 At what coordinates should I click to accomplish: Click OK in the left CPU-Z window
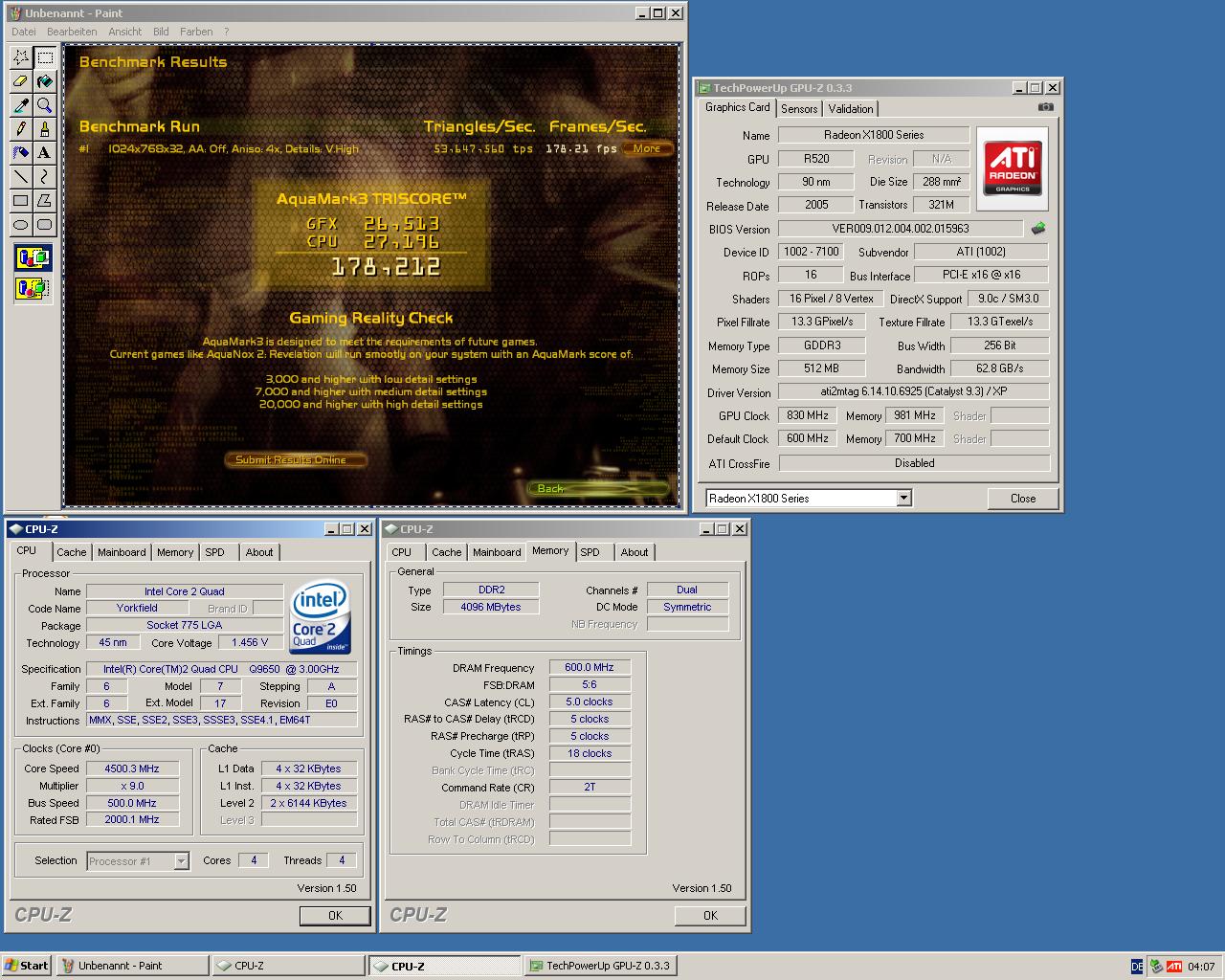pos(335,916)
